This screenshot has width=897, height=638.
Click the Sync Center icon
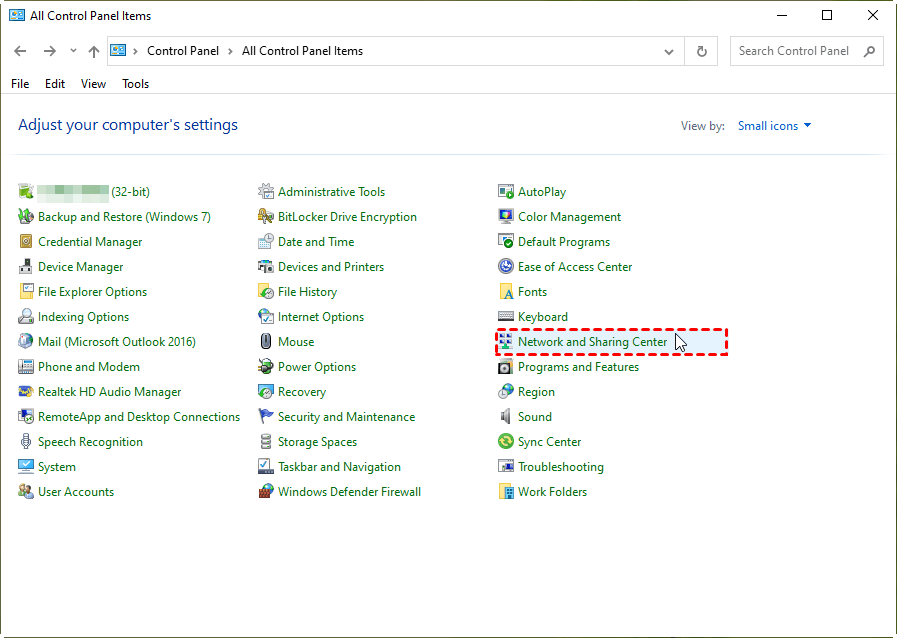[x=506, y=442]
